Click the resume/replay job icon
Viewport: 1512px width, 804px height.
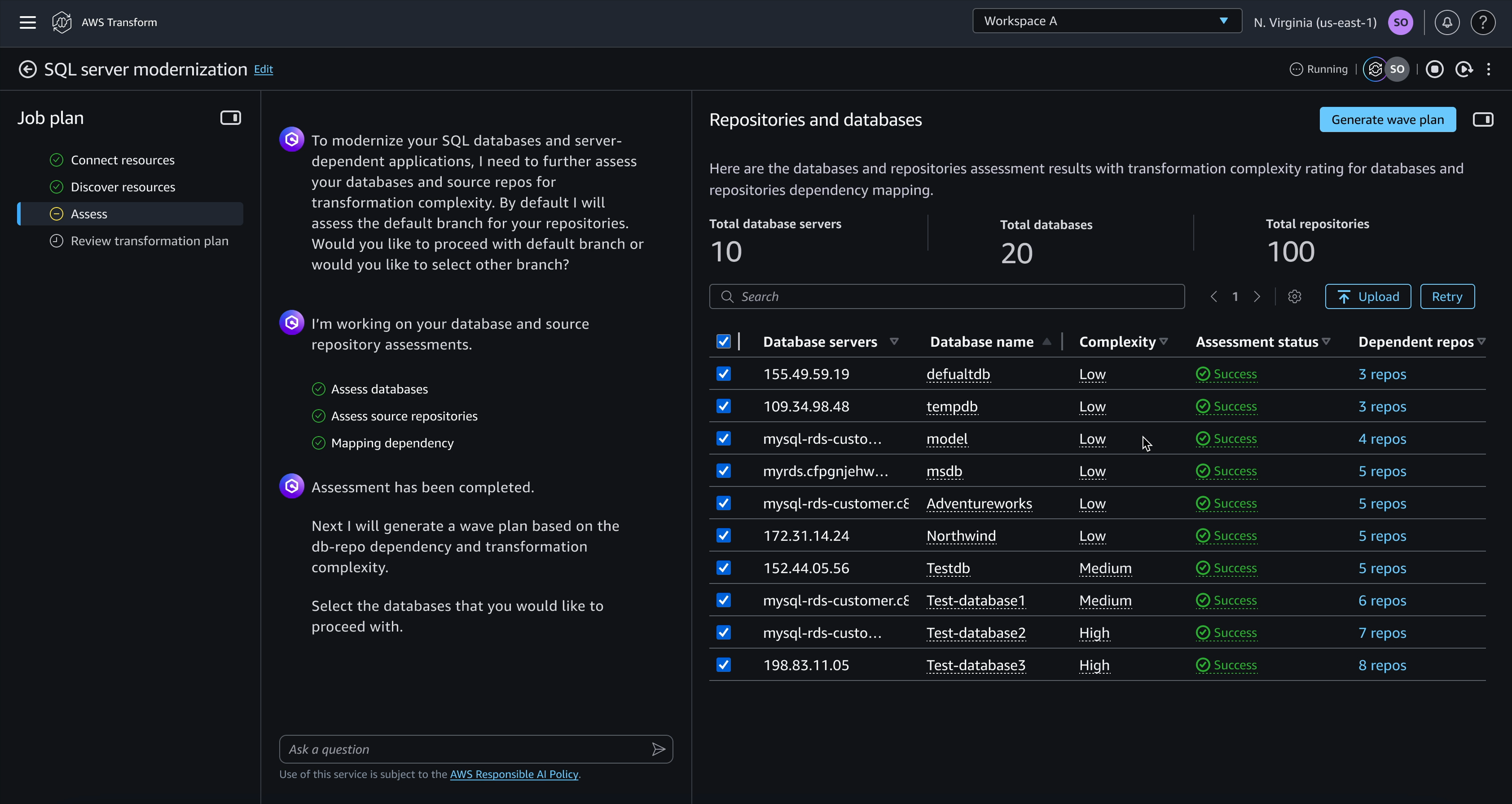tap(1464, 69)
